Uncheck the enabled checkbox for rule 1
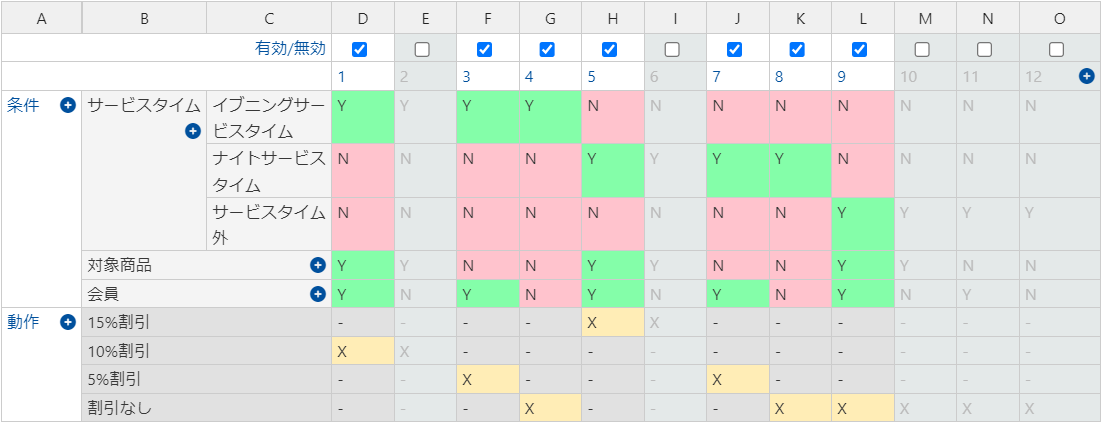The image size is (1102, 423). 359,49
